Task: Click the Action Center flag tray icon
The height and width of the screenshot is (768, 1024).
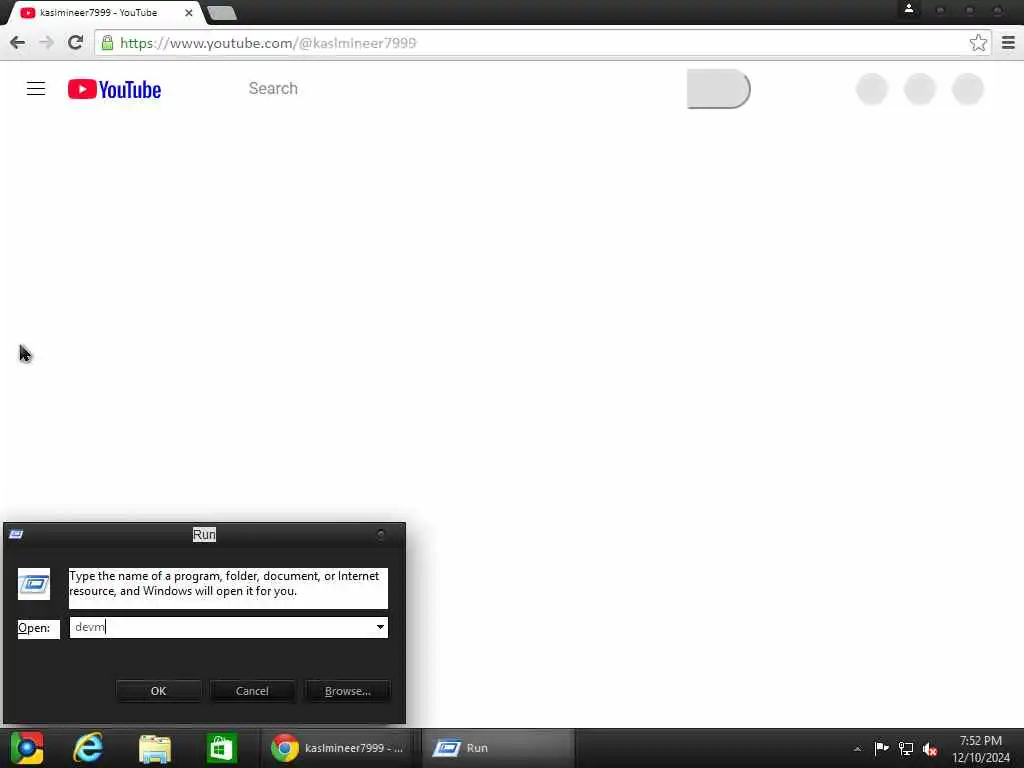Action: pos(882,748)
